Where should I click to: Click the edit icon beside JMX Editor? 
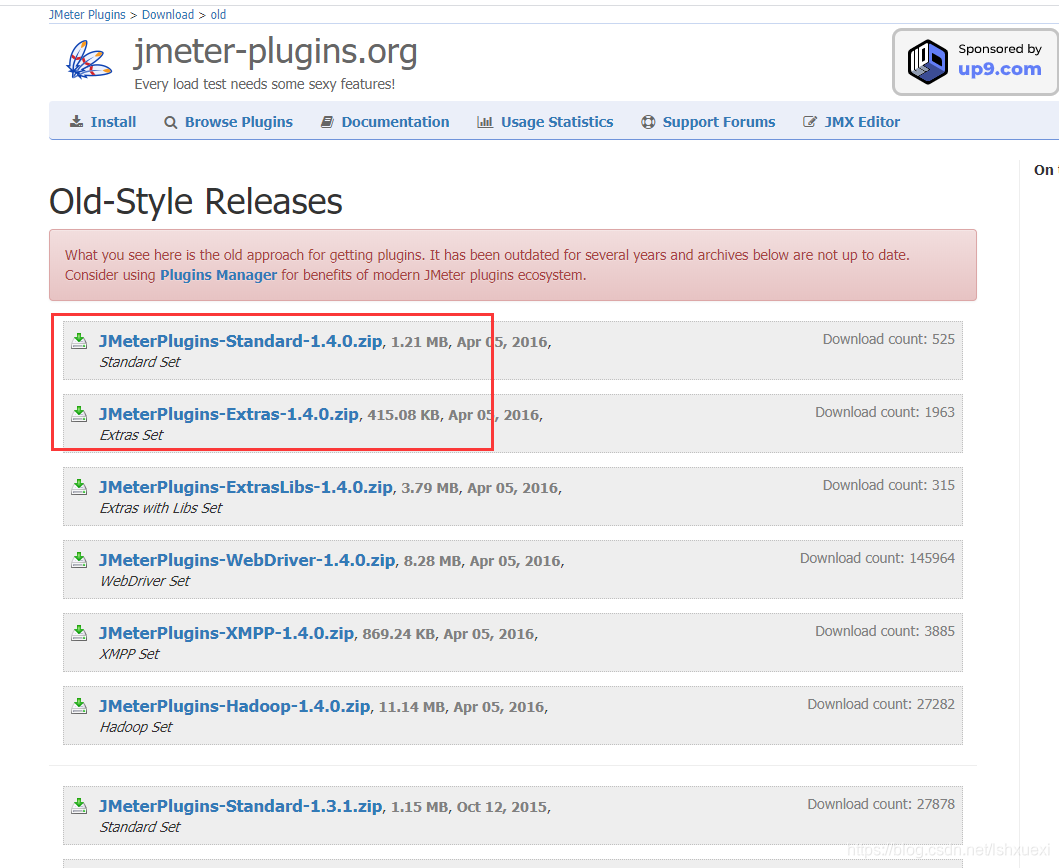click(810, 122)
